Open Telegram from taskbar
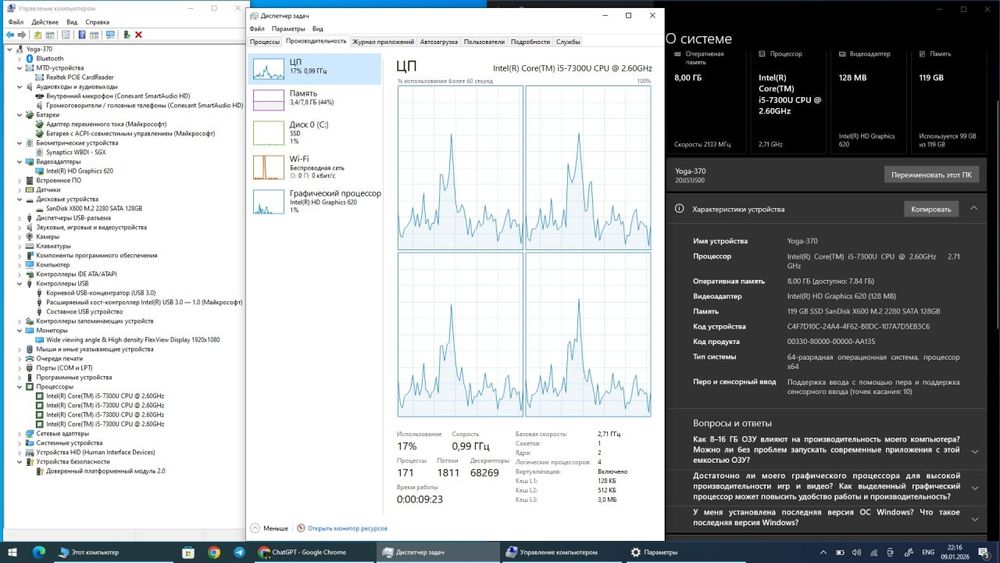This screenshot has height=563, width=1000. pos(239,552)
